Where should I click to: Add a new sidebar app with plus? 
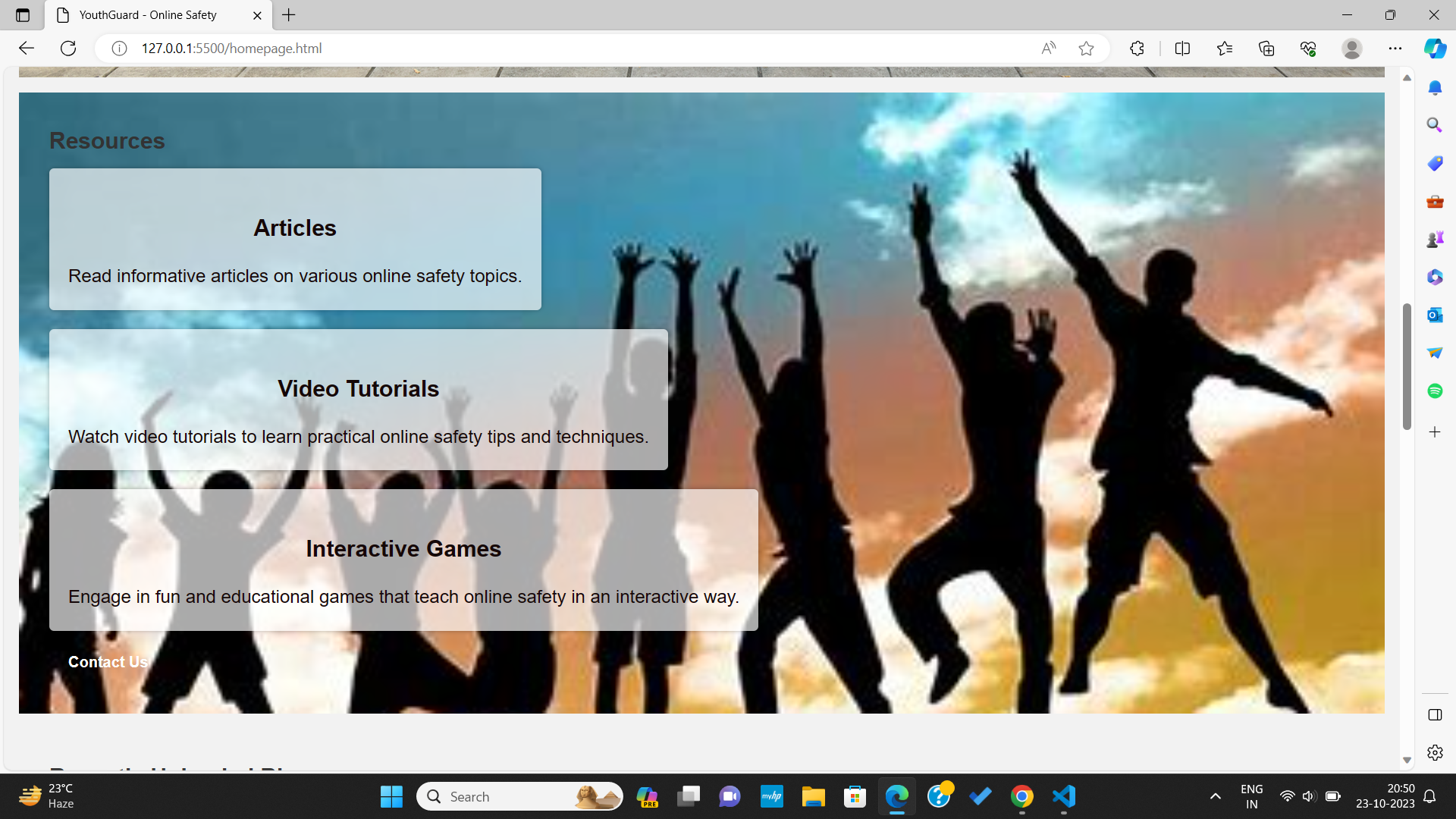[1435, 432]
